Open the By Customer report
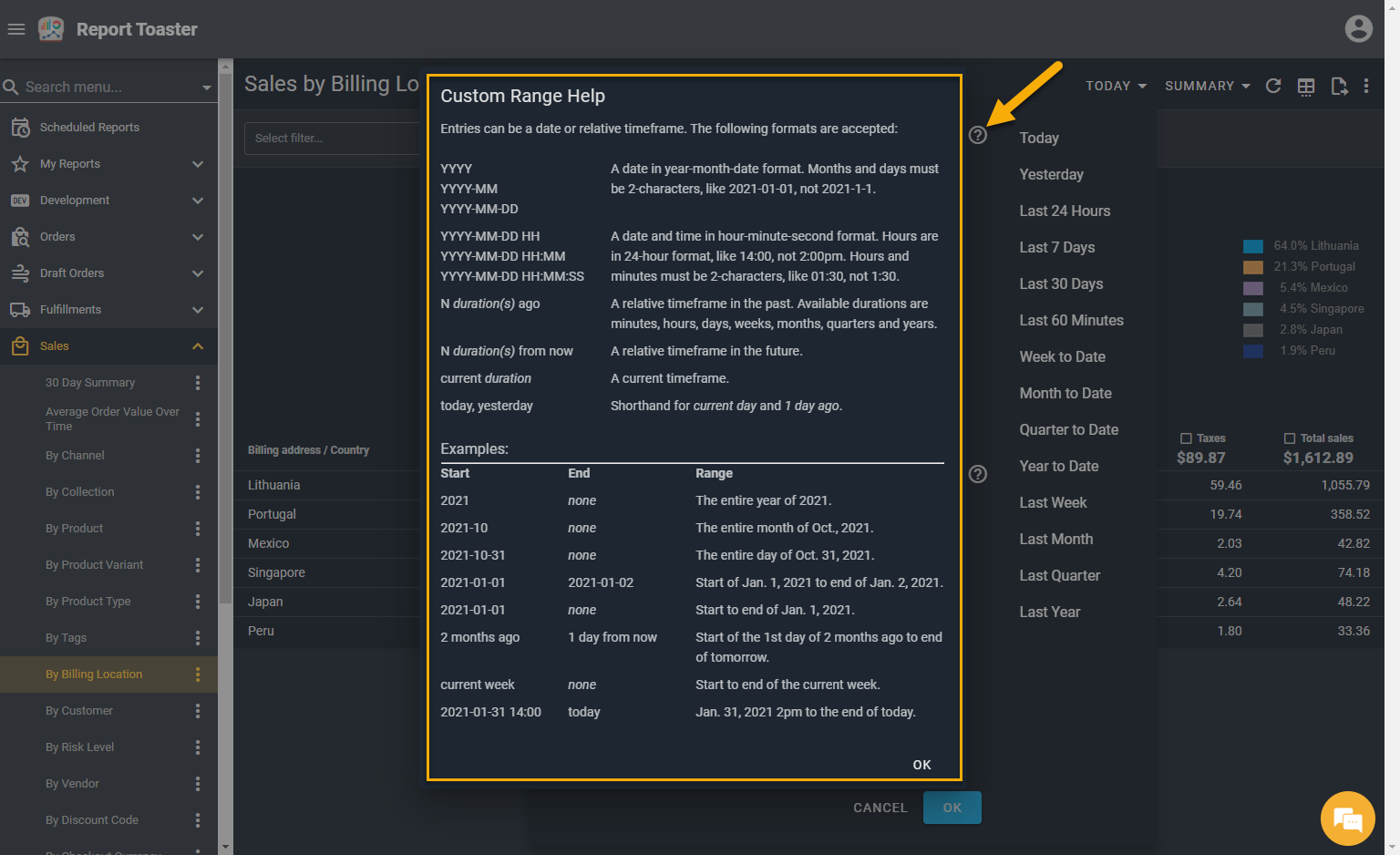The image size is (1400, 855). click(x=79, y=711)
